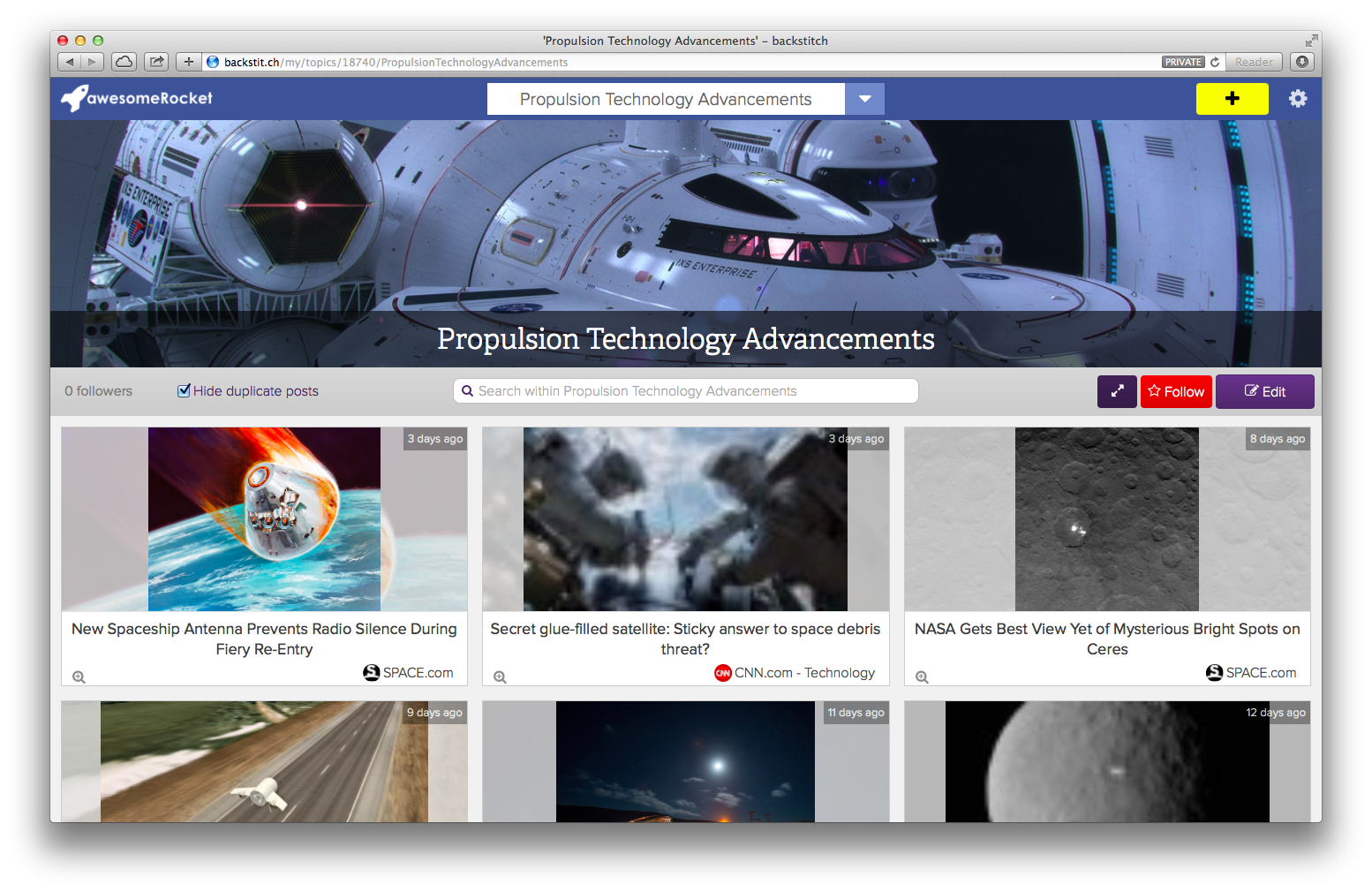This screenshot has height=892, width=1372.
Task: Click zoom icon on glue-filled satellite card
Action: pyautogui.click(x=500, y=677)
